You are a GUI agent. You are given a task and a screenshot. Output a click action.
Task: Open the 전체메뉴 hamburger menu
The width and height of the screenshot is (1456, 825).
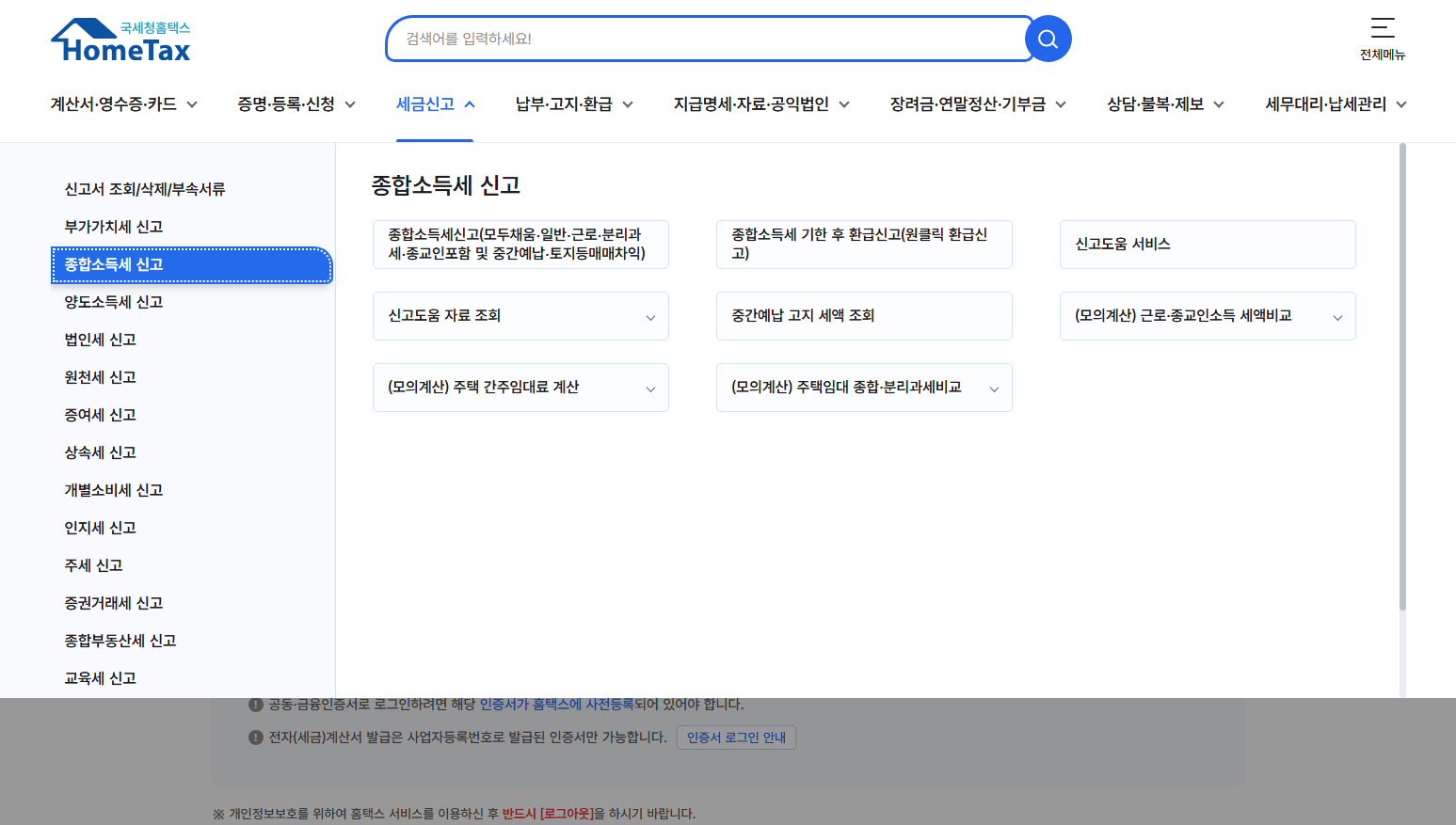pyautogui.click(x=1383, y=39)
